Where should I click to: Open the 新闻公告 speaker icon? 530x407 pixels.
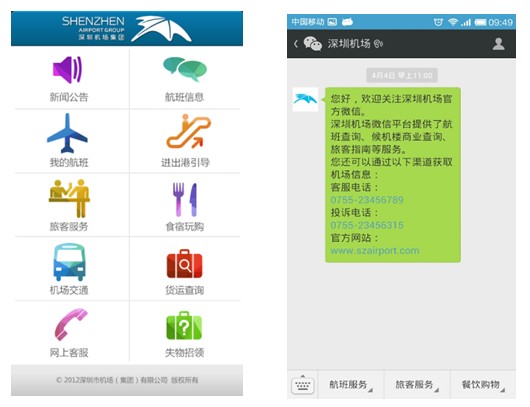click(x=68, y=70)
